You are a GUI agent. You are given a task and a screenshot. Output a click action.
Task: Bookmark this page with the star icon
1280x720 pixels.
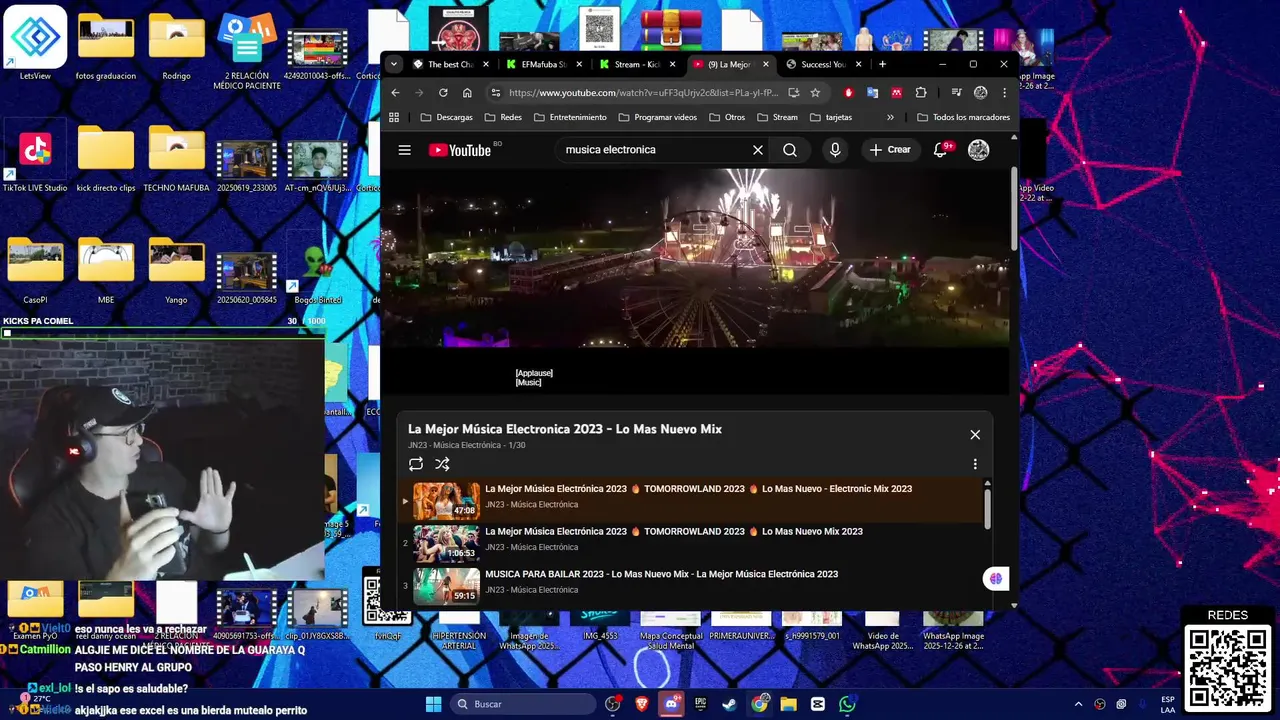click(x=815, y=93)
